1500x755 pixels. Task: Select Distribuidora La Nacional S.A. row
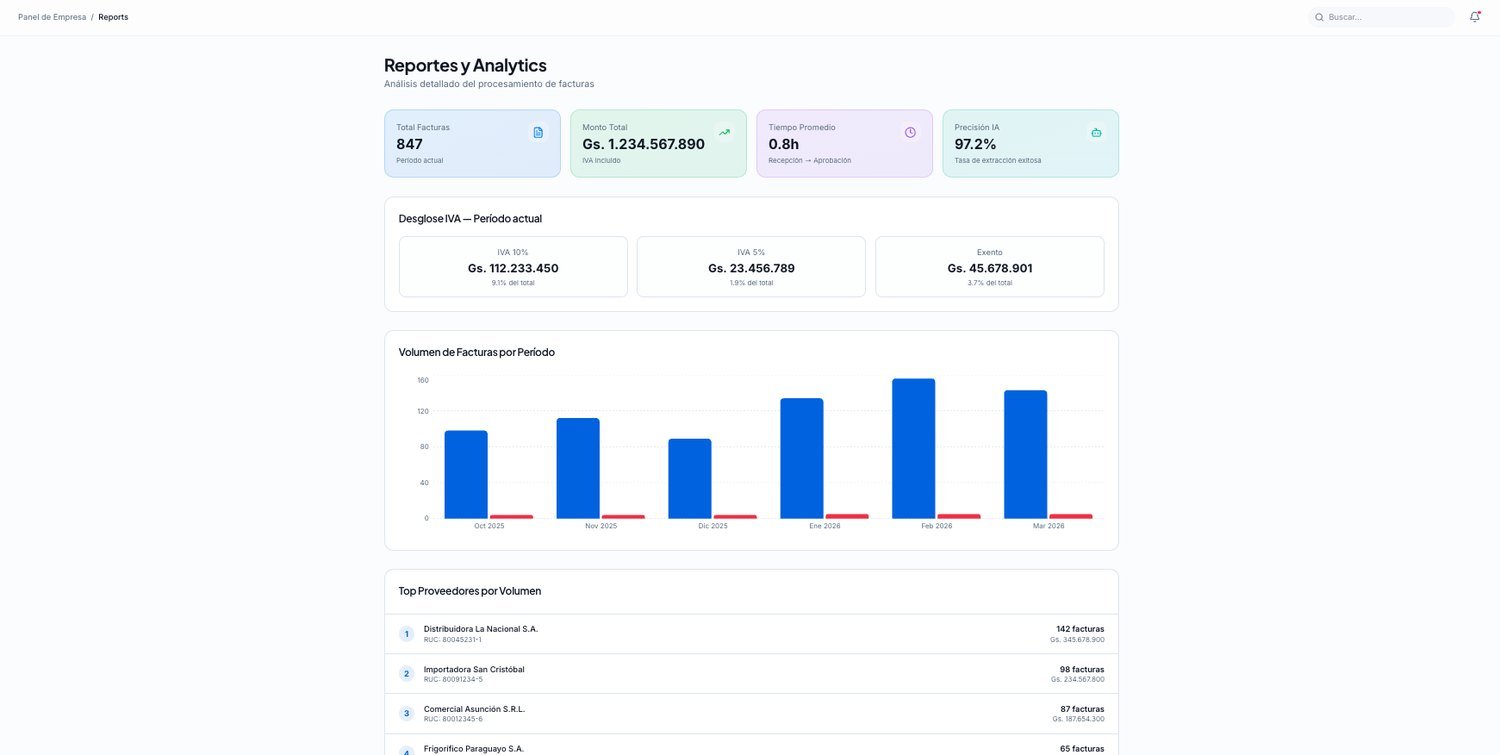751,634
